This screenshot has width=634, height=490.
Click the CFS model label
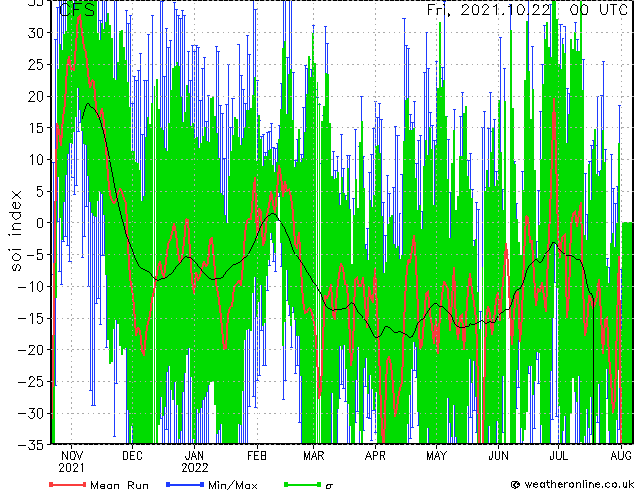(x=77, y=10)
